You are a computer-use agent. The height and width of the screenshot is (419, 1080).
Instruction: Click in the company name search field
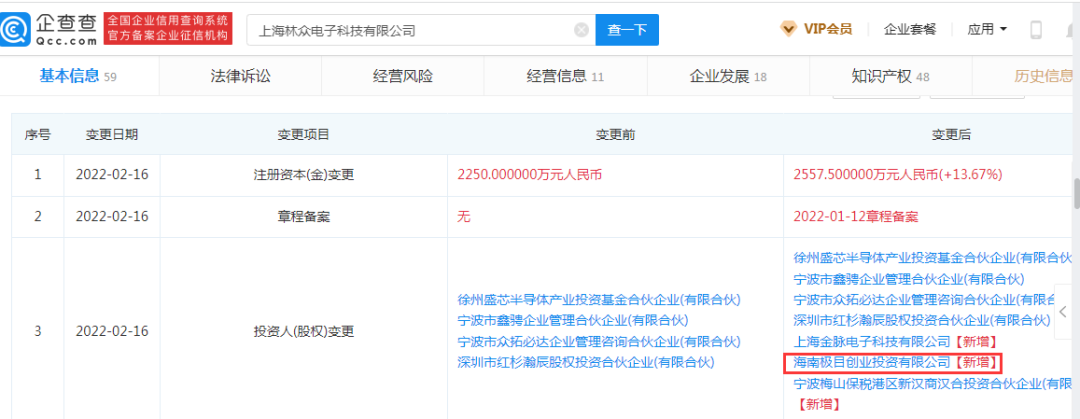coord(410,30)
